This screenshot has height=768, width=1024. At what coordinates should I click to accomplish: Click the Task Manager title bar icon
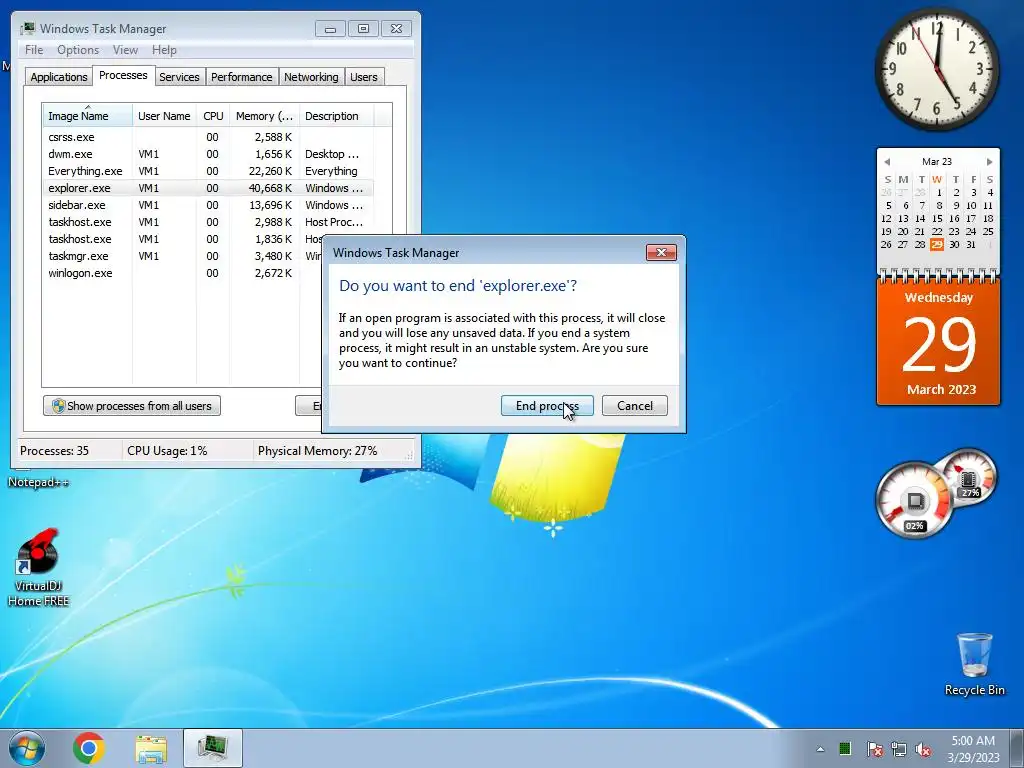pyautogui.click(x=28, y=28)
